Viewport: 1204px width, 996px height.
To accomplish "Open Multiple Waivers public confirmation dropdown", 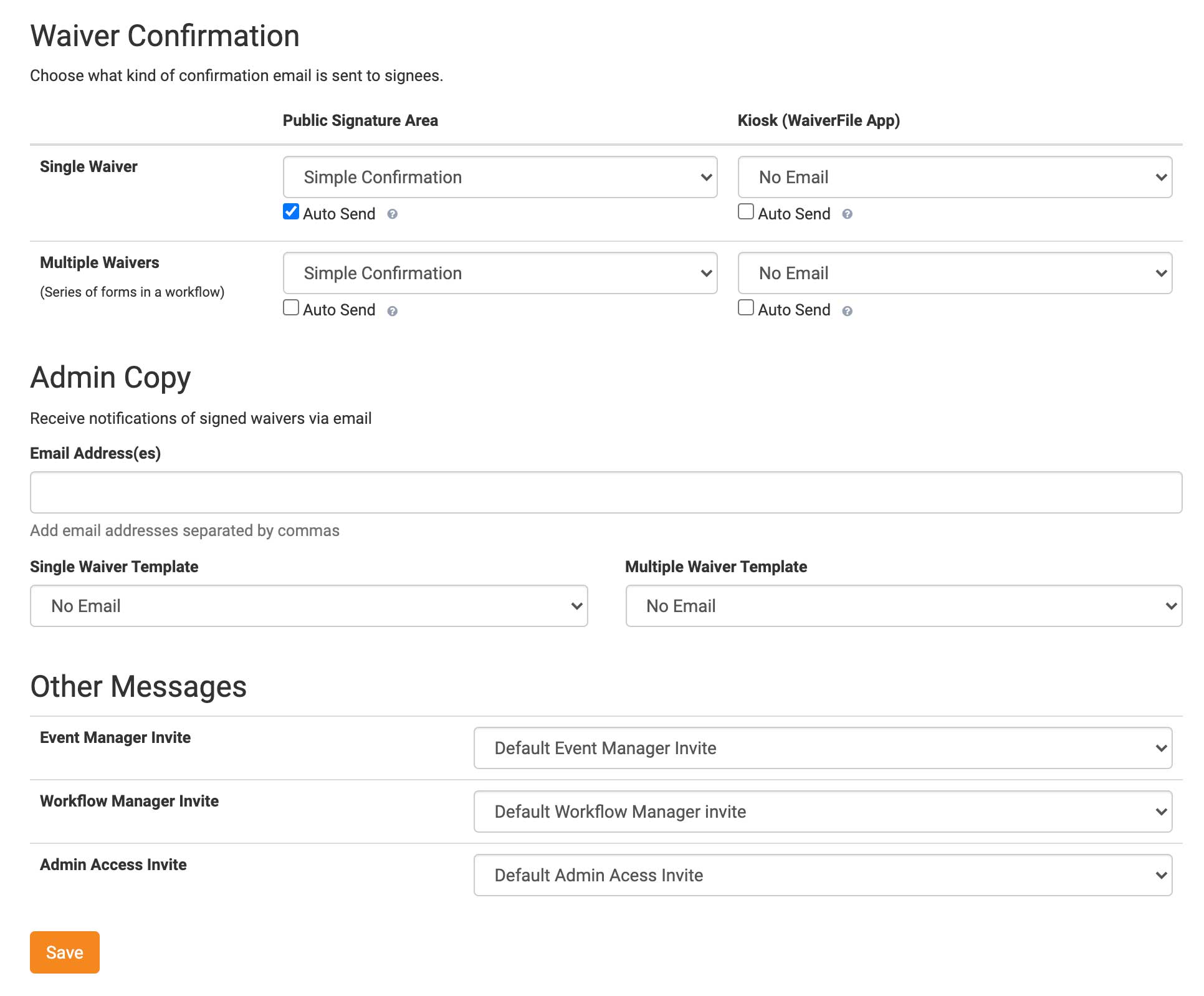I will click(x=500, y=274).
